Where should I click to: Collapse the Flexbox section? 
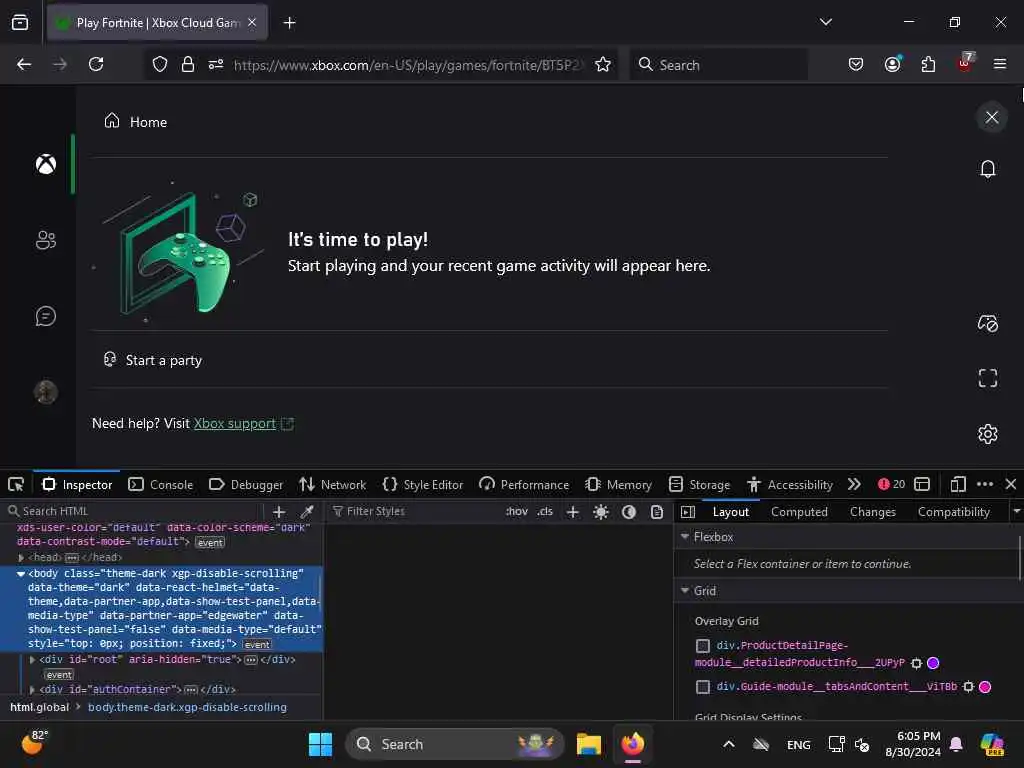click(684, 537)
